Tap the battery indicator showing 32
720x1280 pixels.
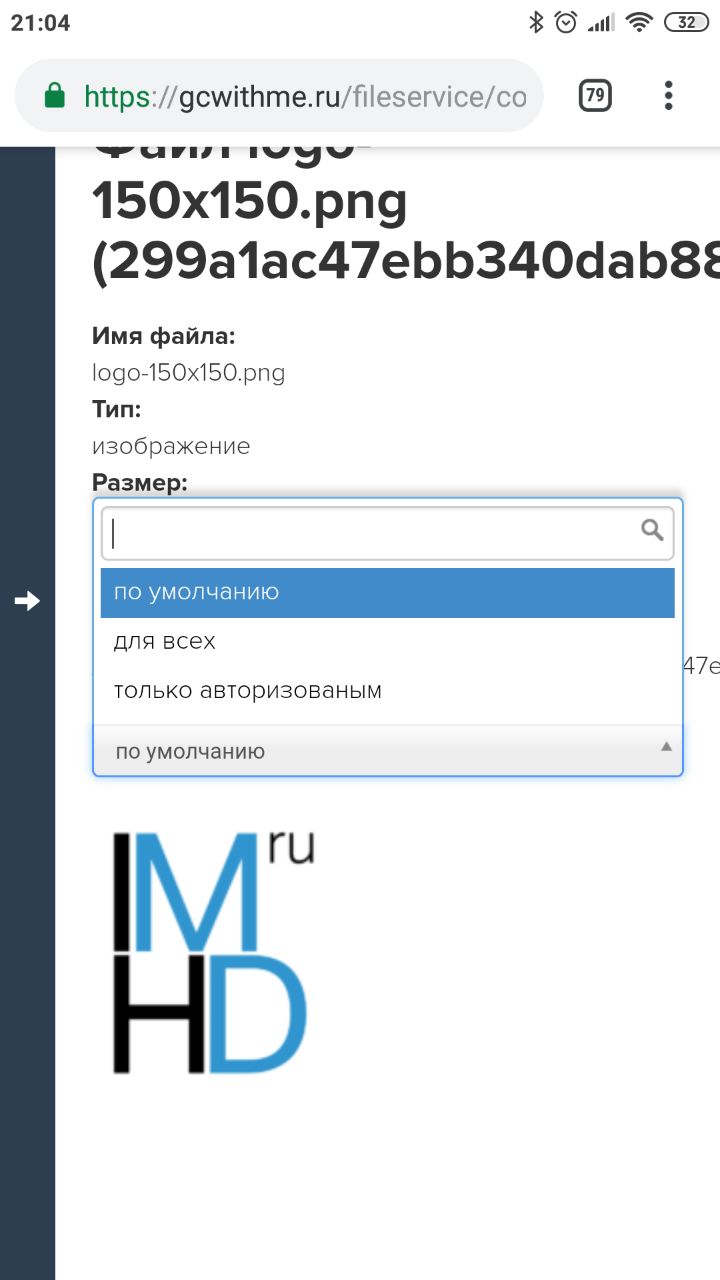[686, 22]
